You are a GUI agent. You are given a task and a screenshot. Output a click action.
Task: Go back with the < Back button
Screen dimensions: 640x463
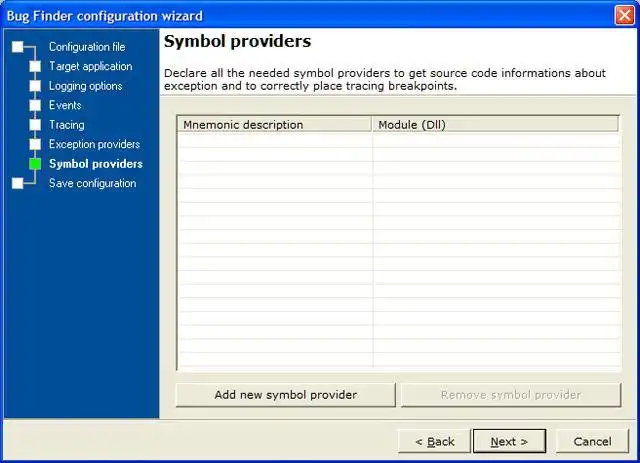434,441
